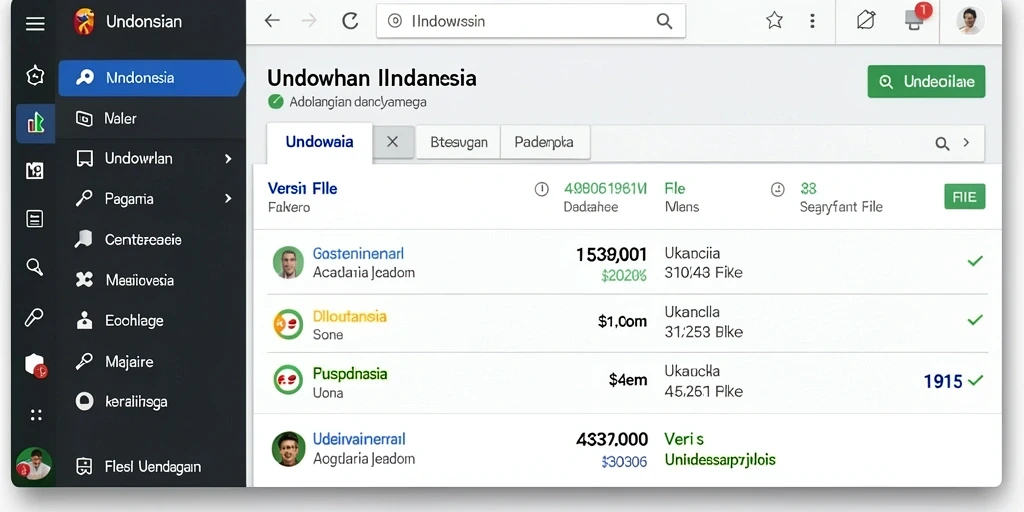Click the Gosteninenarl row avatar
The image size is (1024, 512).
pyautogui.click(x=288, y=263)
